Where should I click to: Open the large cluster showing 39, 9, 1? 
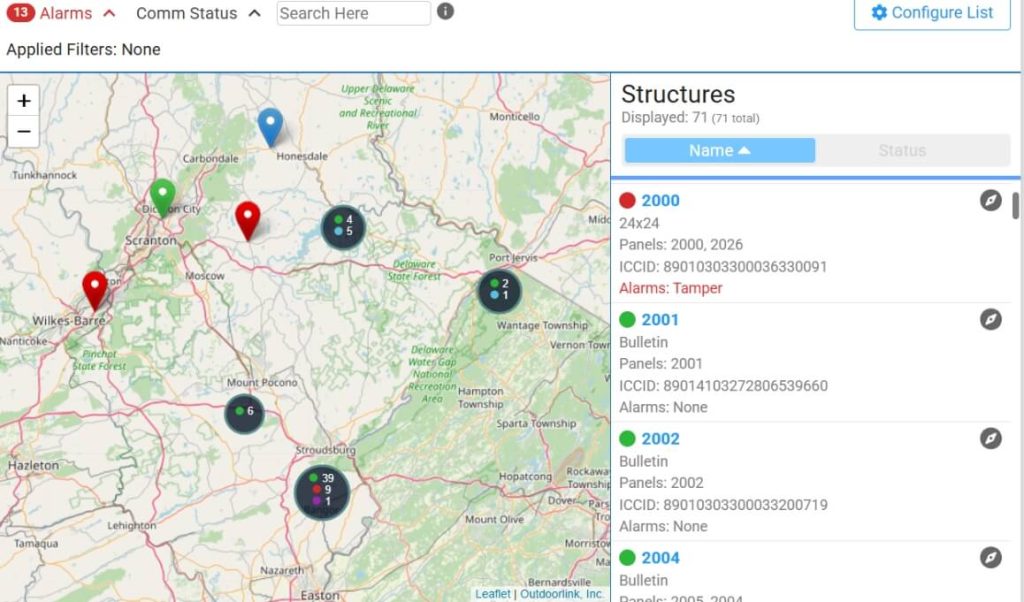click(x=322, y=491)
